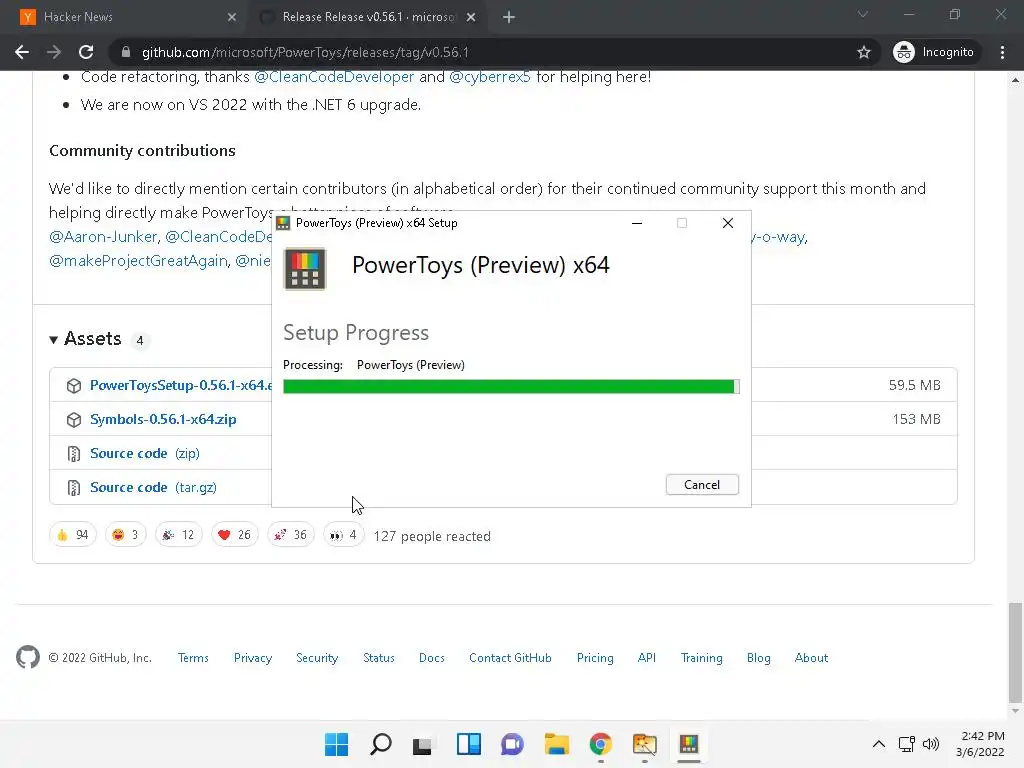Screen dimensions: 1024x768
Task: Open the Pricing footer link
Action: (595, 658)
